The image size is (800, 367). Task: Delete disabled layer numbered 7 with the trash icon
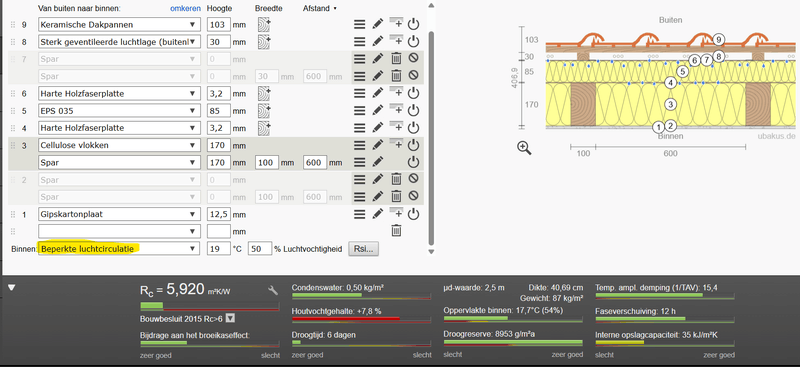(396, 59)
